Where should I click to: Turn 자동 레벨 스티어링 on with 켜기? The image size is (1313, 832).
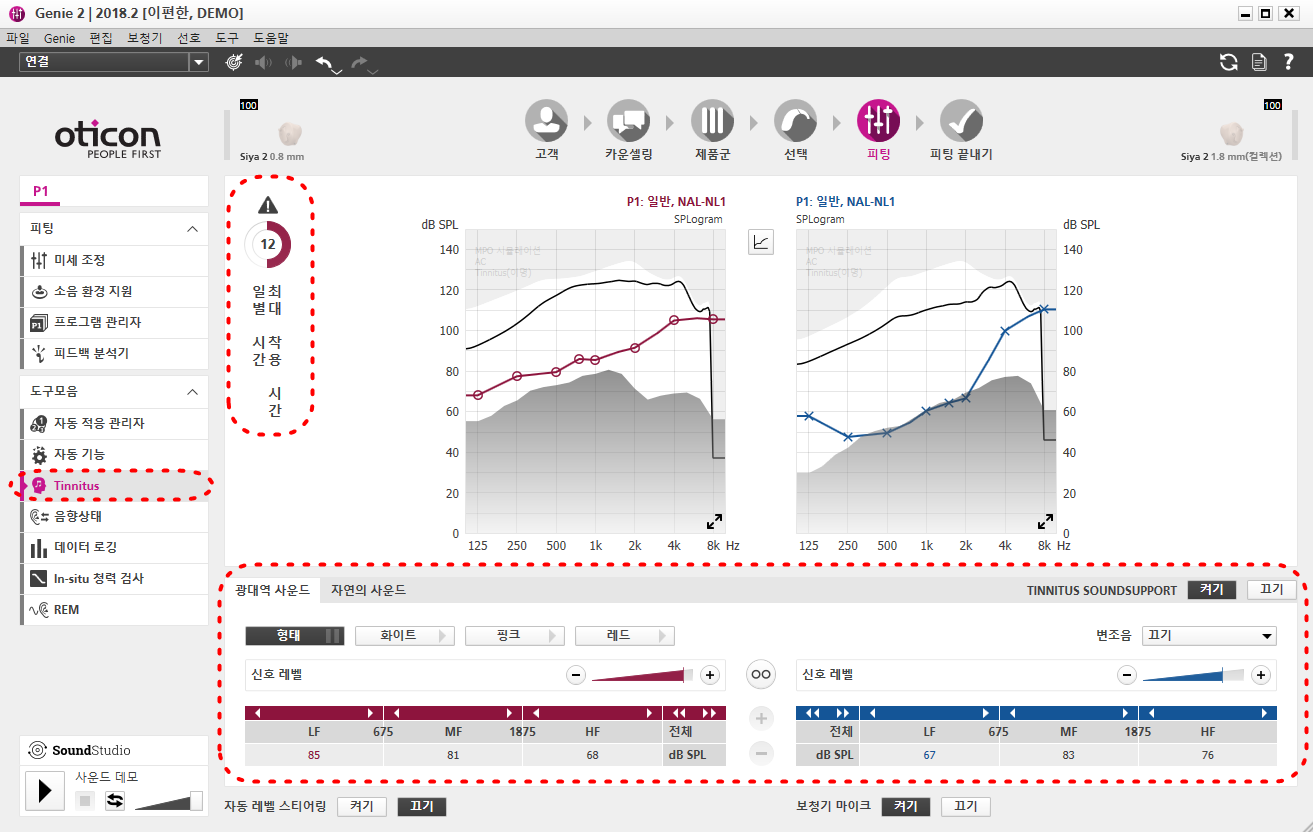362,807
